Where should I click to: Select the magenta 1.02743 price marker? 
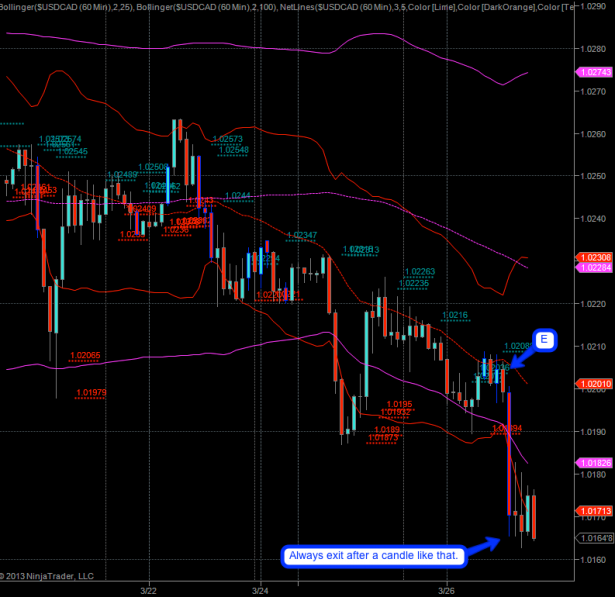(594, 73)
